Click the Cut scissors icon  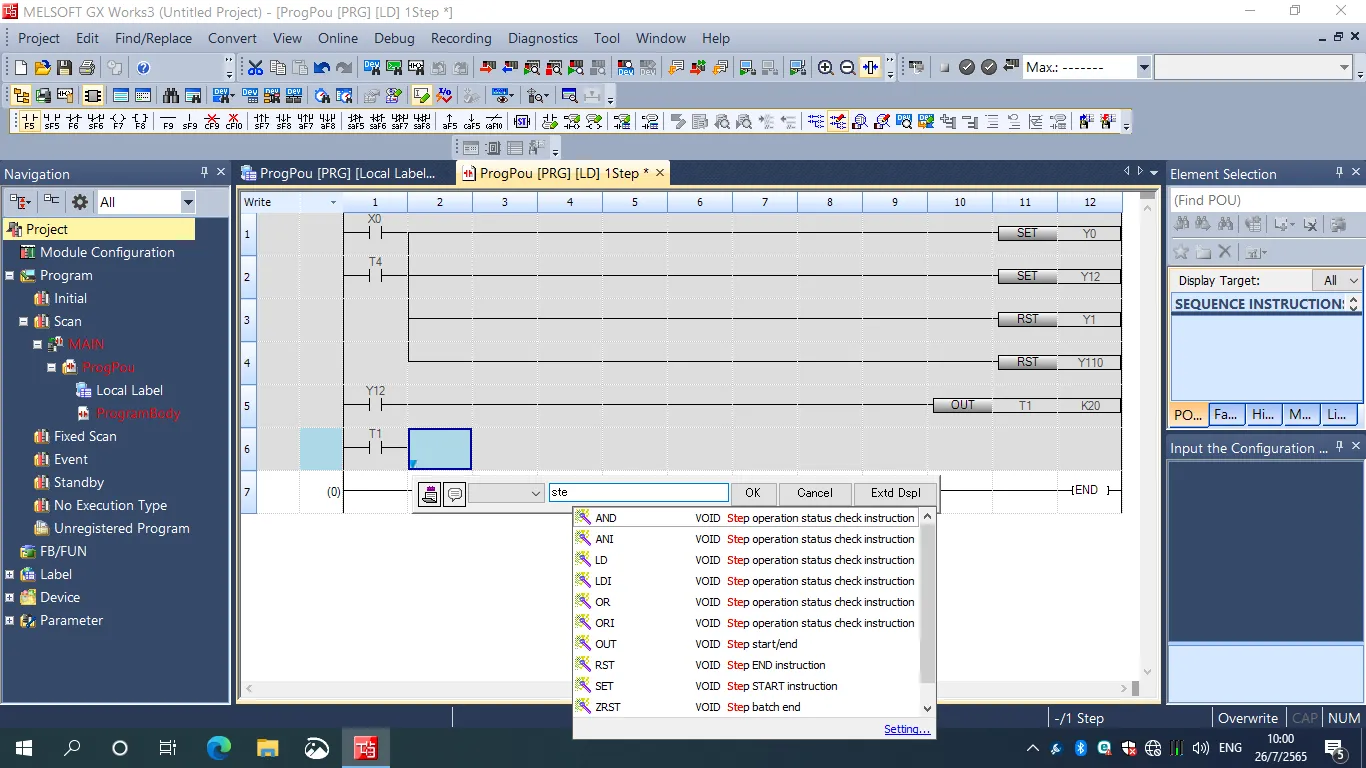(255, 67)
